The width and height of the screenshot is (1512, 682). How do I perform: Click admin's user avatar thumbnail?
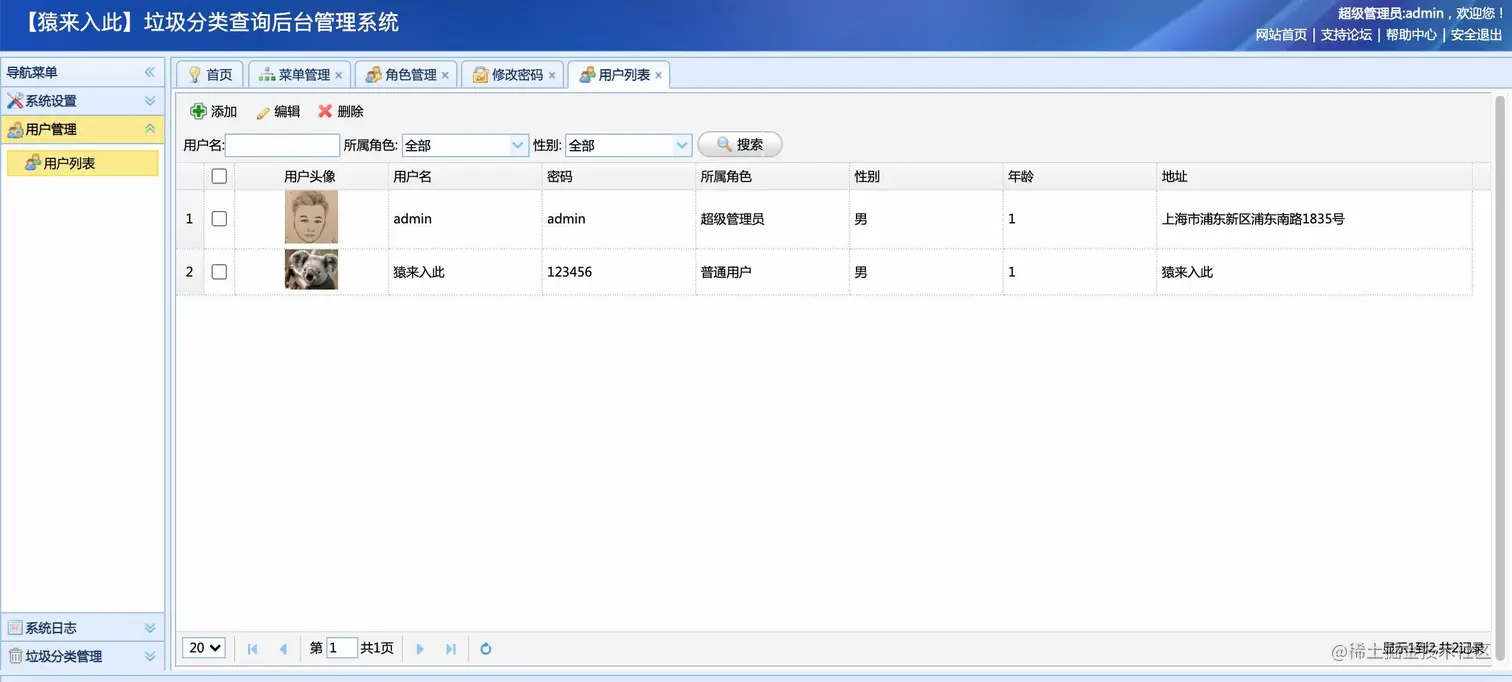pos(311,218)
